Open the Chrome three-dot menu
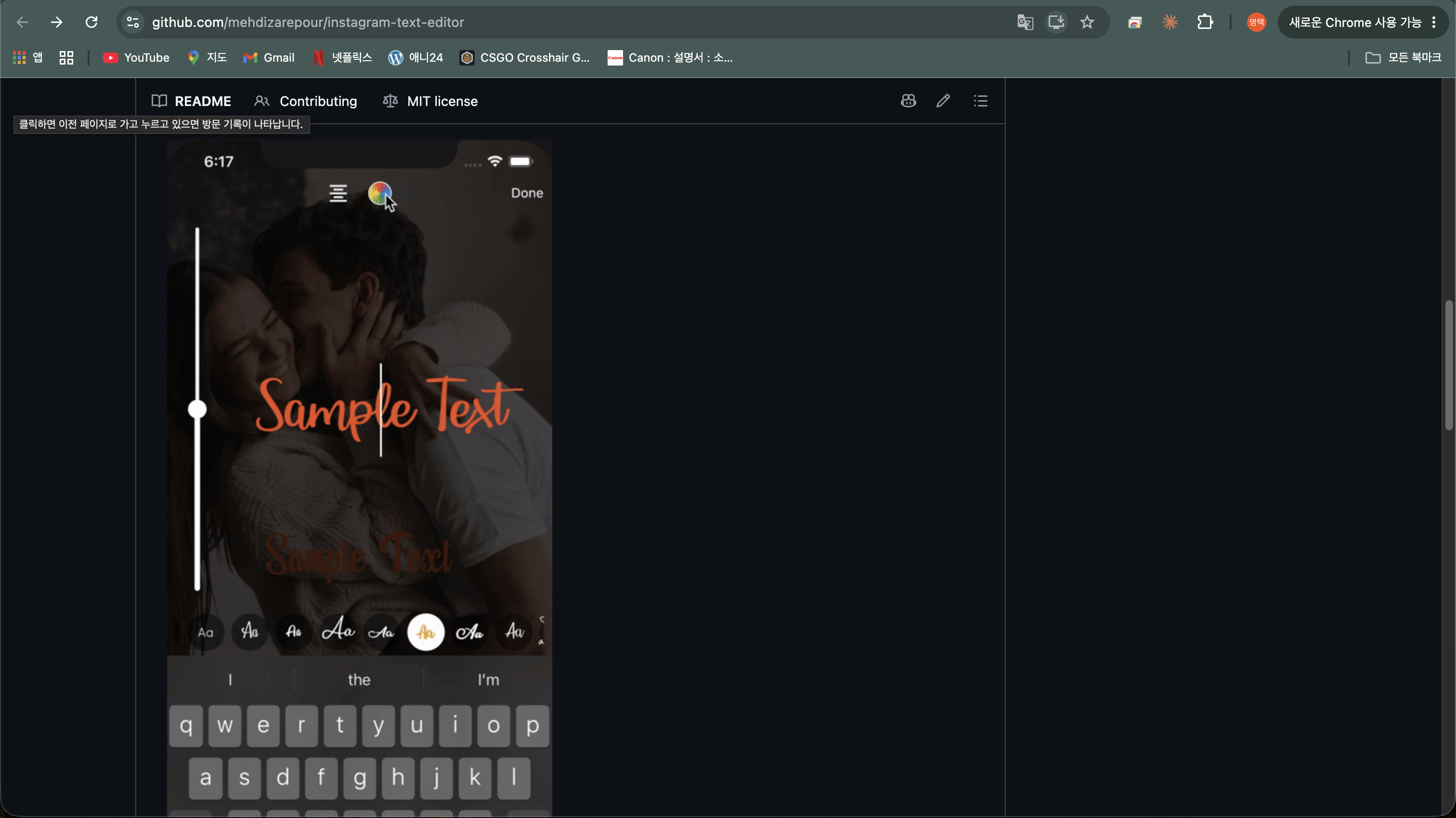Image resolution: width=1456 pixels, height=818 pixels. coord(1434,22)
